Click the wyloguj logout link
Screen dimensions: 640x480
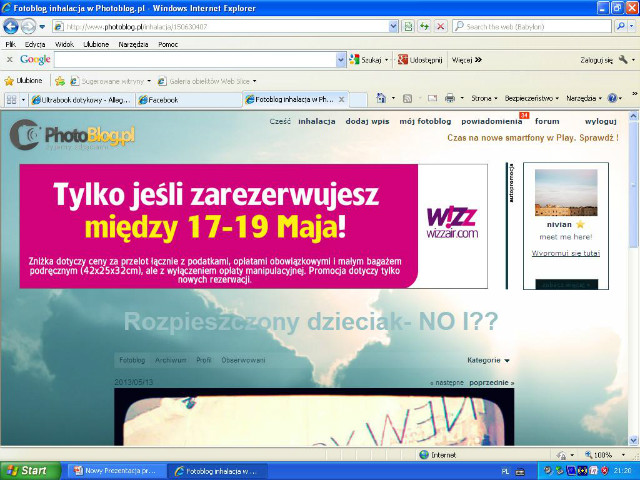tap(600, 121)
